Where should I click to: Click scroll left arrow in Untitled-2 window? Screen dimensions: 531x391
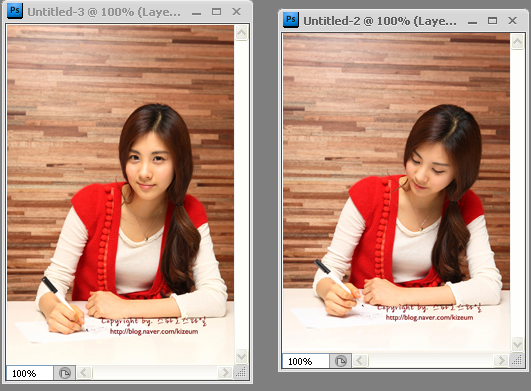point(360,361)
